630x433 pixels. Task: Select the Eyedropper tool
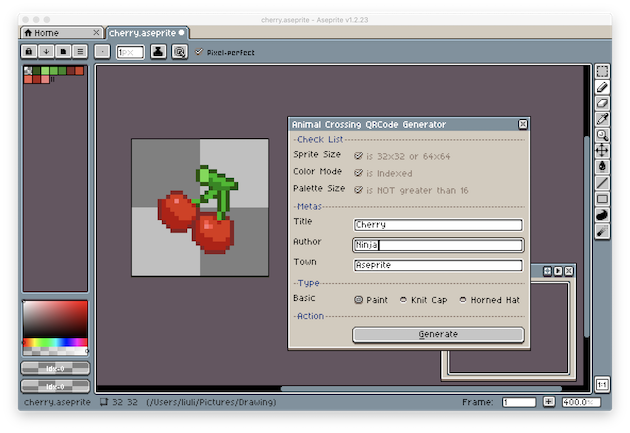click(602, 119)
